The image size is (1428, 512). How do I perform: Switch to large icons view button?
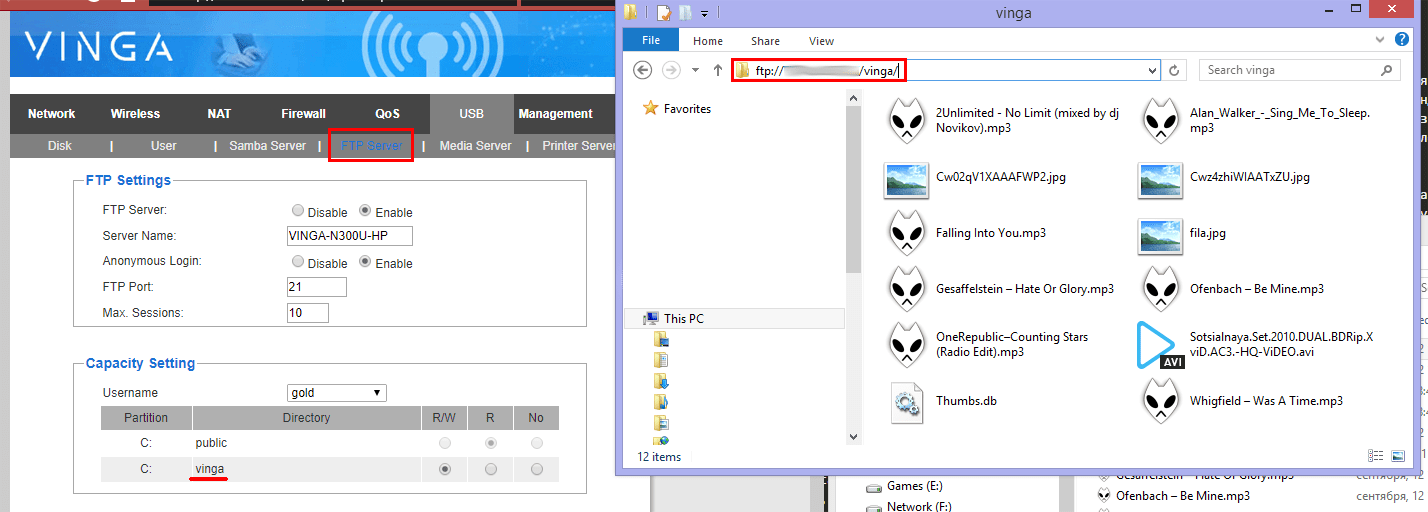pyautogui.click(x=1397, y=456)
